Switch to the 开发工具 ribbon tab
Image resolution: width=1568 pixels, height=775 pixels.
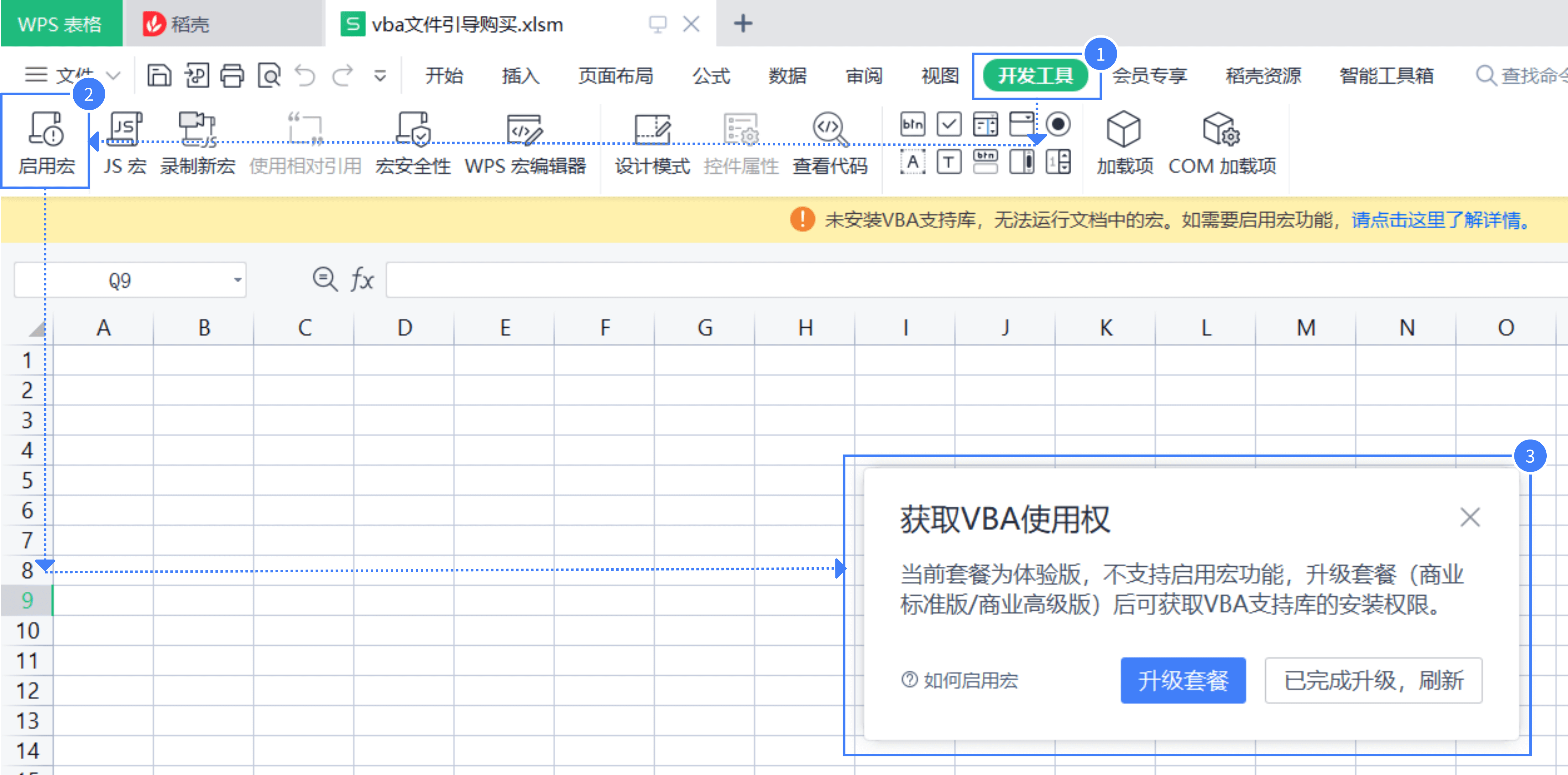pos(1036,75)
